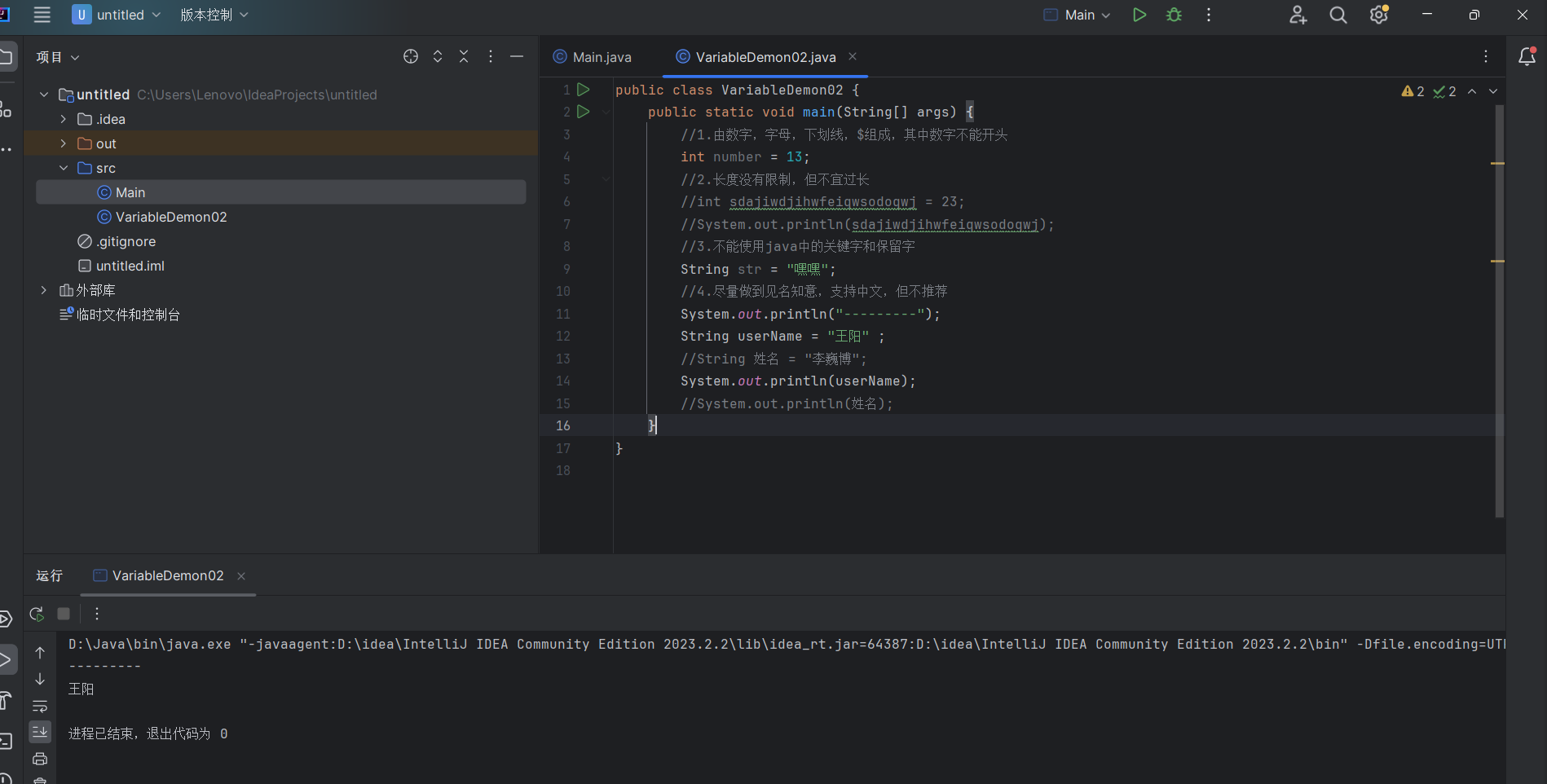Close the VariableDemon02.java editor tab
1547x784 pixels.
853,56
